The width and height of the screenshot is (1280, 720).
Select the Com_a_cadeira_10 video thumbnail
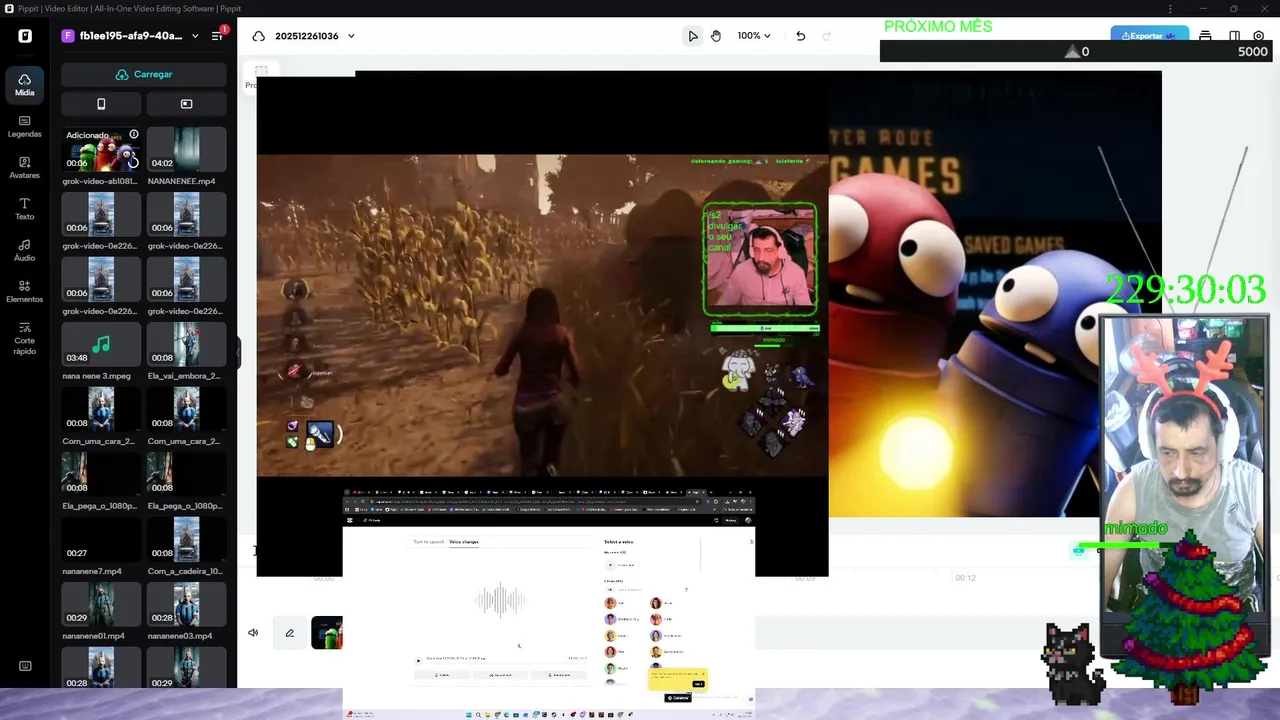click(186, 539)
